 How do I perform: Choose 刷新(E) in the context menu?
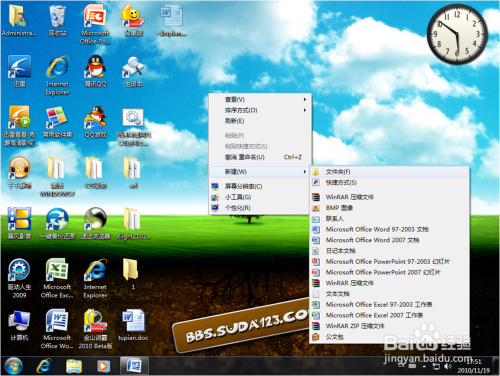pos(260,121)
